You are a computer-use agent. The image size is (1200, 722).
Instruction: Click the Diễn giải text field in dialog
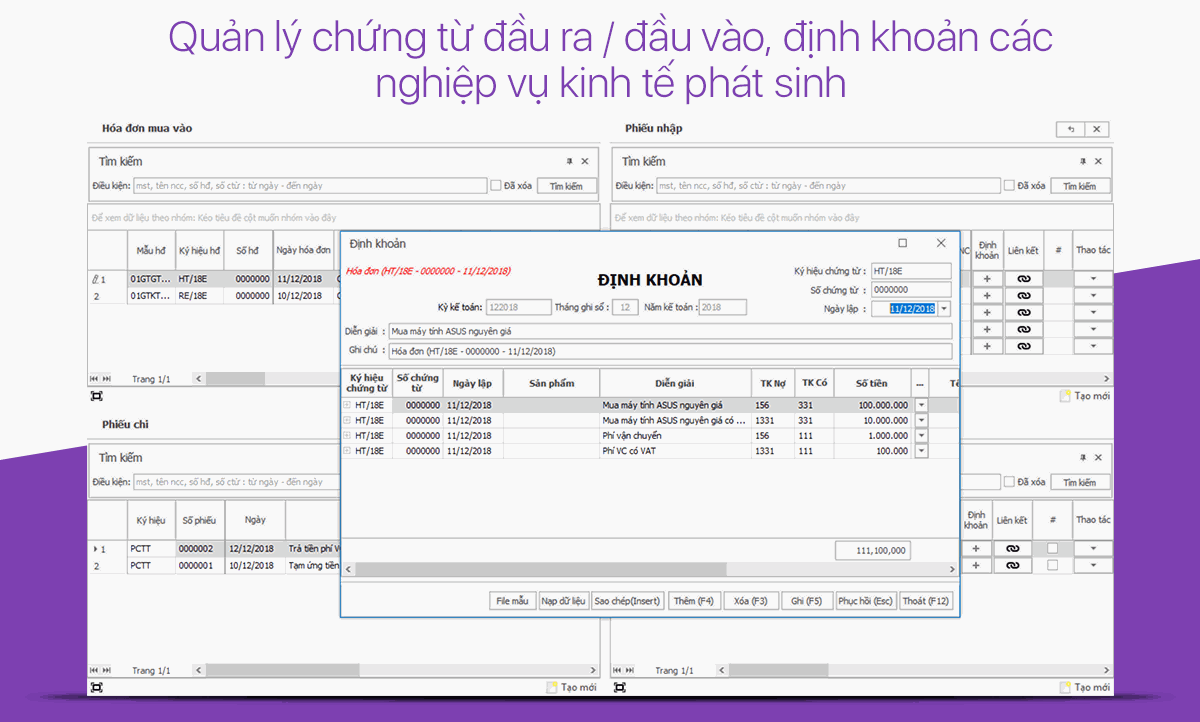670,331
